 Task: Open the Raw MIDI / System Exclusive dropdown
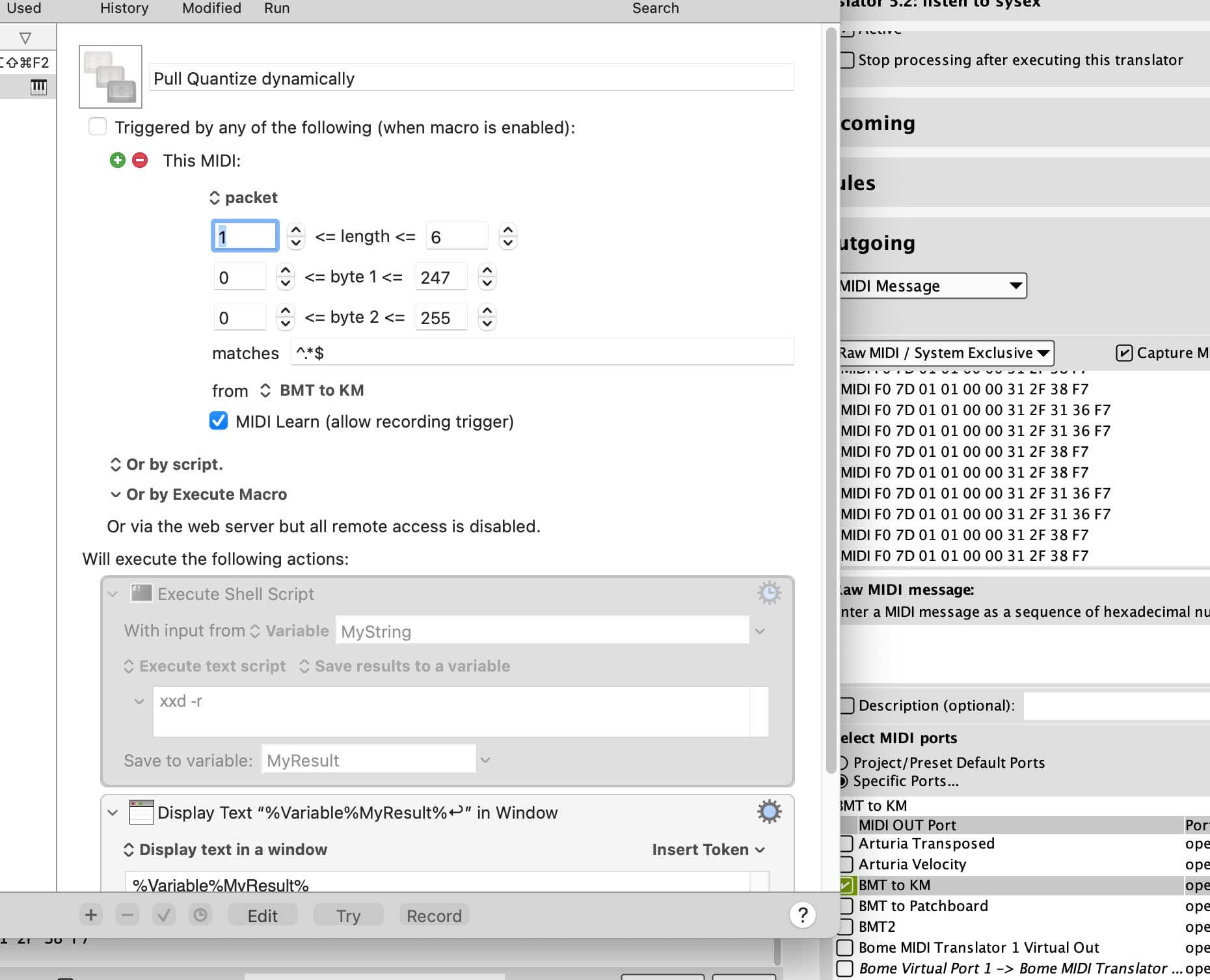click(x=947, y=353)
